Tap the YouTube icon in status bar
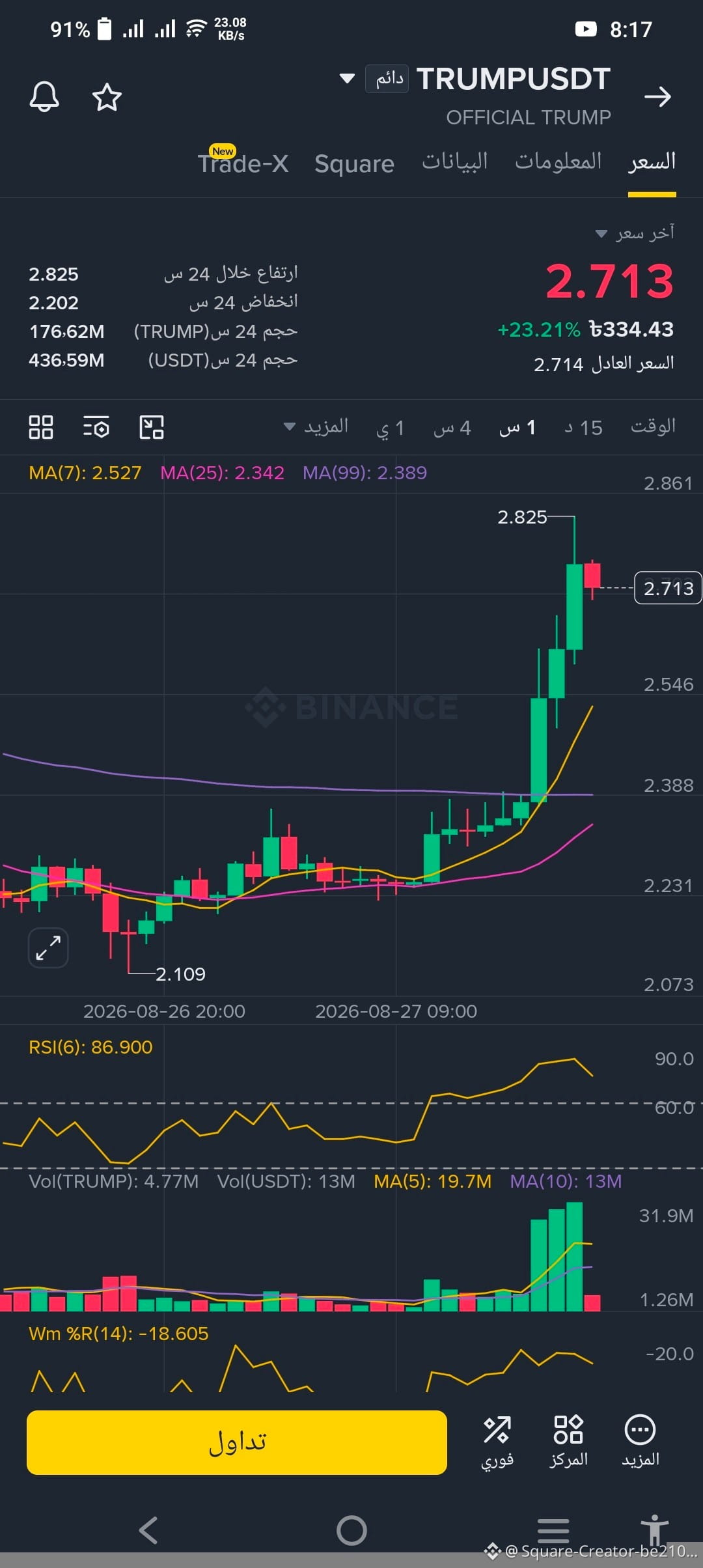 [586, 29]
